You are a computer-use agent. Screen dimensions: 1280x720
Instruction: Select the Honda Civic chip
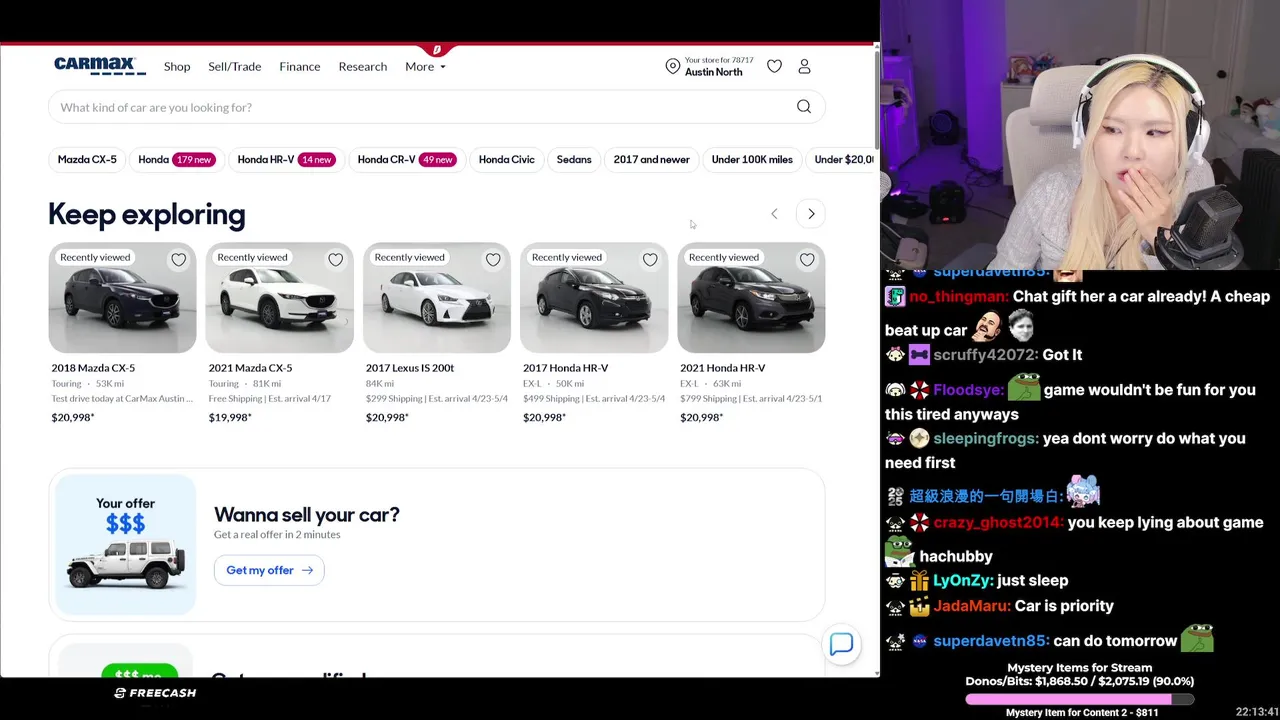click(x=507, y=159)
